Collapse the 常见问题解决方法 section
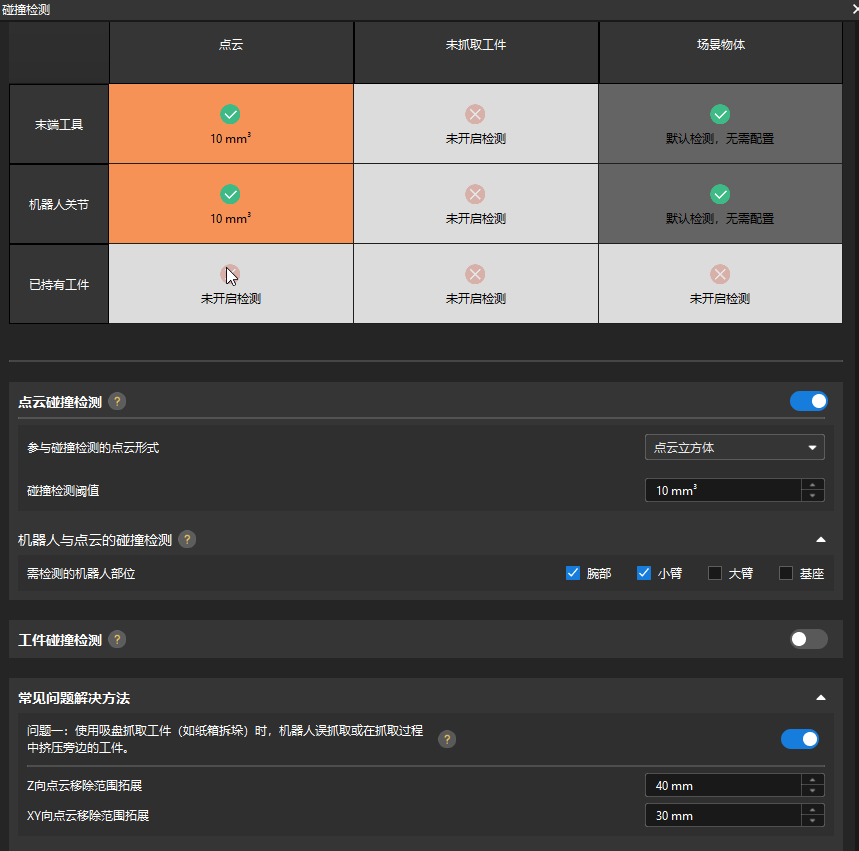Viewport: 859px width, 851px height. pos(821,699)
